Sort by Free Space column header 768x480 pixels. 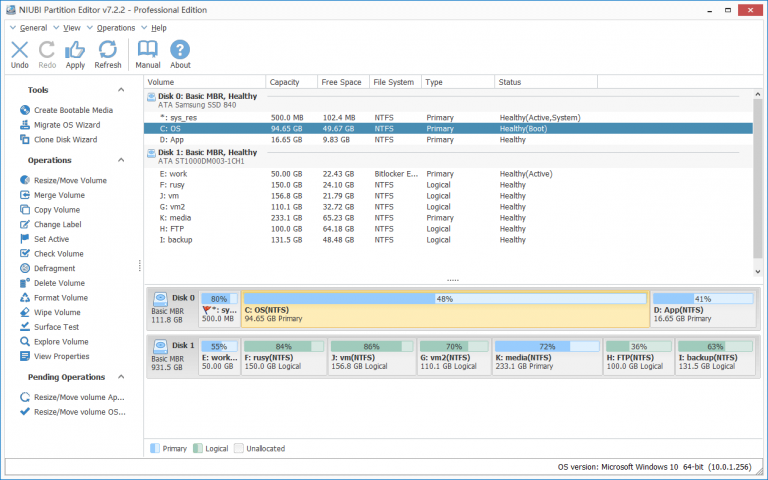click(343, 82)
